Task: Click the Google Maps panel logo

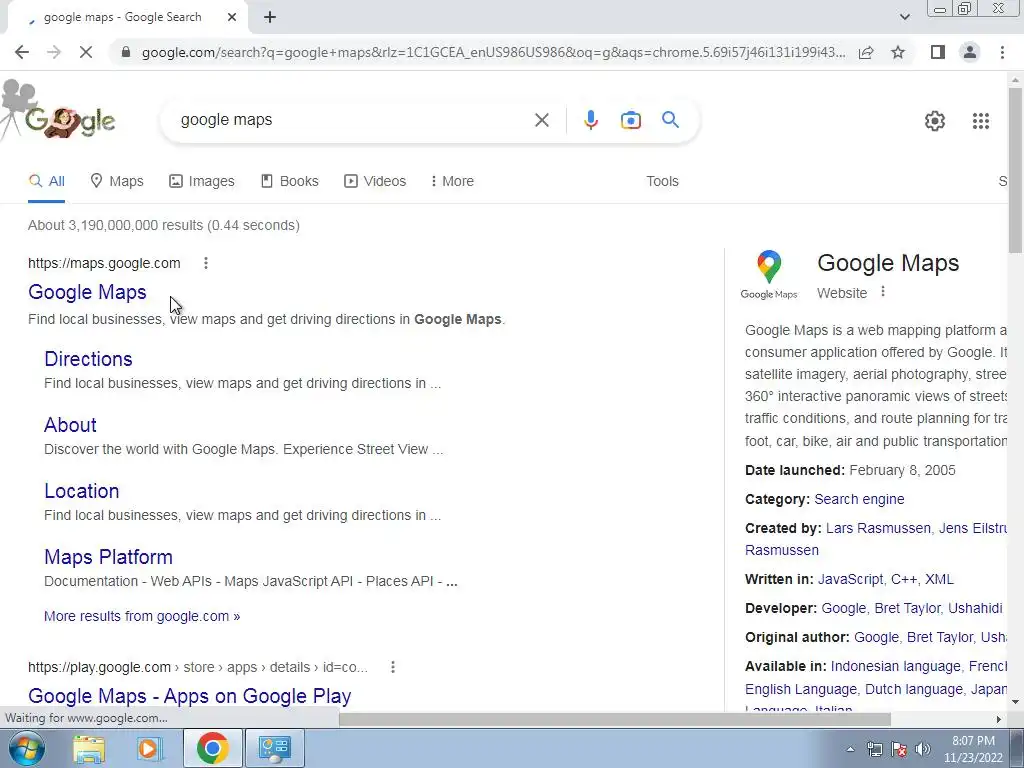Action: (769, 275)
